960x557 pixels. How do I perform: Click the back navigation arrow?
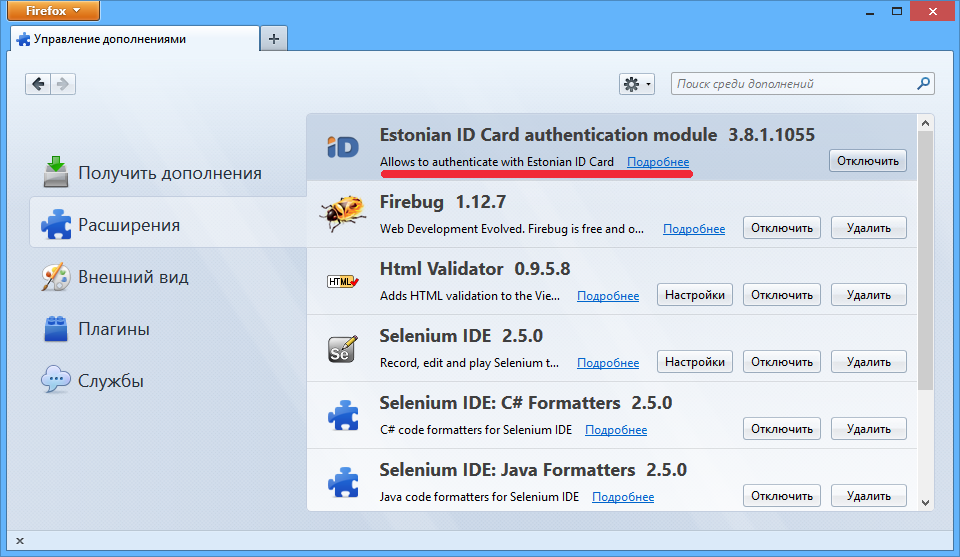pyautogui.click(x=38, y=84)
